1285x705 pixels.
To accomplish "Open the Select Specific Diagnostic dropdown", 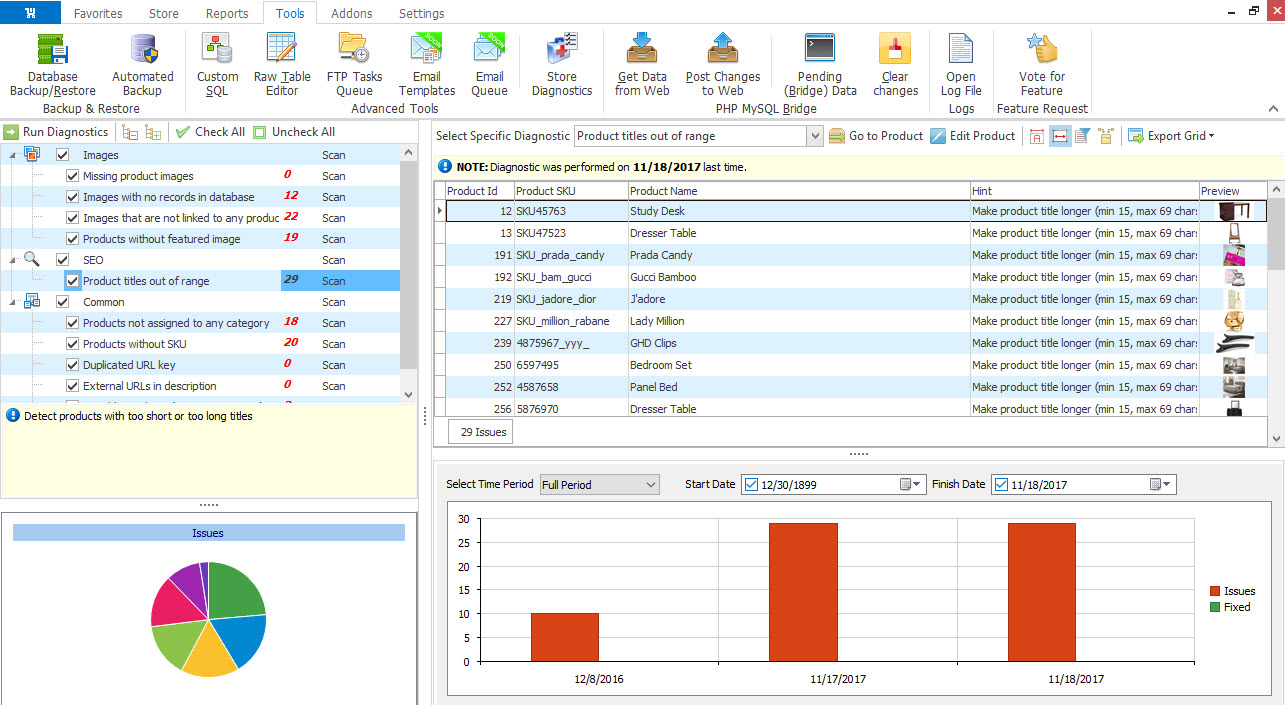I will (814, 136).
